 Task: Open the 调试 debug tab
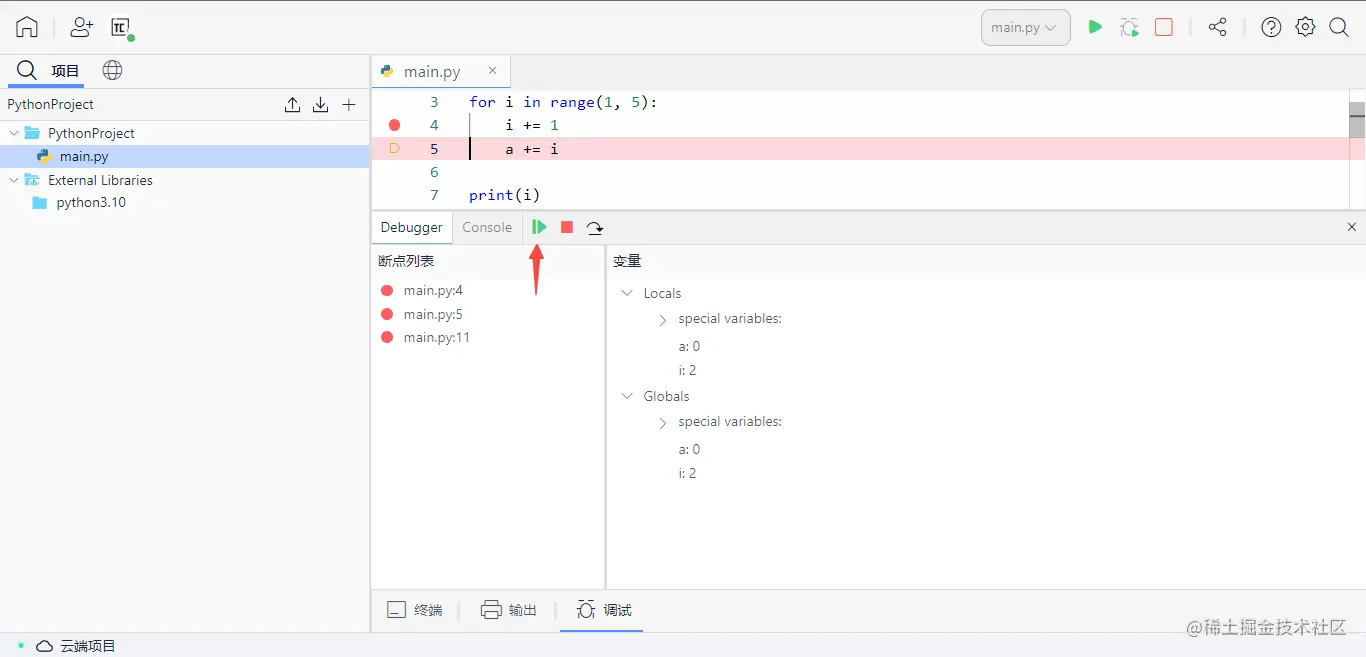(x=604, y=610)
